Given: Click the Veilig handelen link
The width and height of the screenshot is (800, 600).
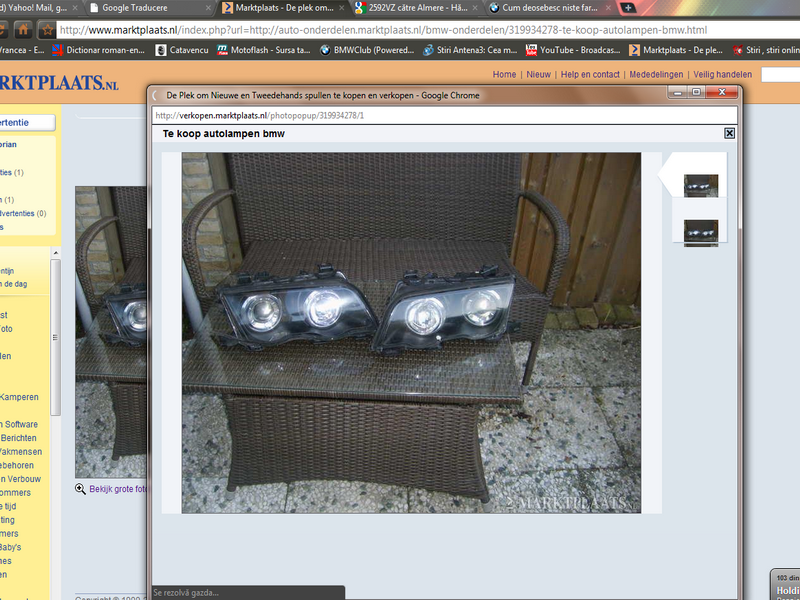Looking at the screenshot, I should 722,75.
